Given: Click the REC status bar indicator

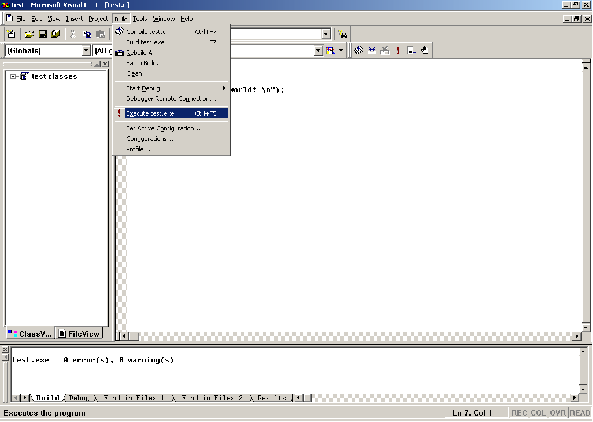Looking at the screenshot, I should pyautogui.click(x=519, y=413).
